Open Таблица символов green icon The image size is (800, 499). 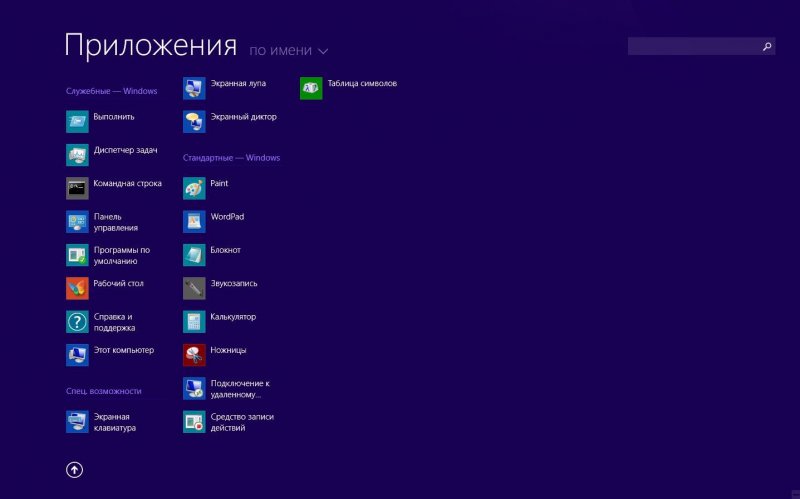click(x=311, y=88)
